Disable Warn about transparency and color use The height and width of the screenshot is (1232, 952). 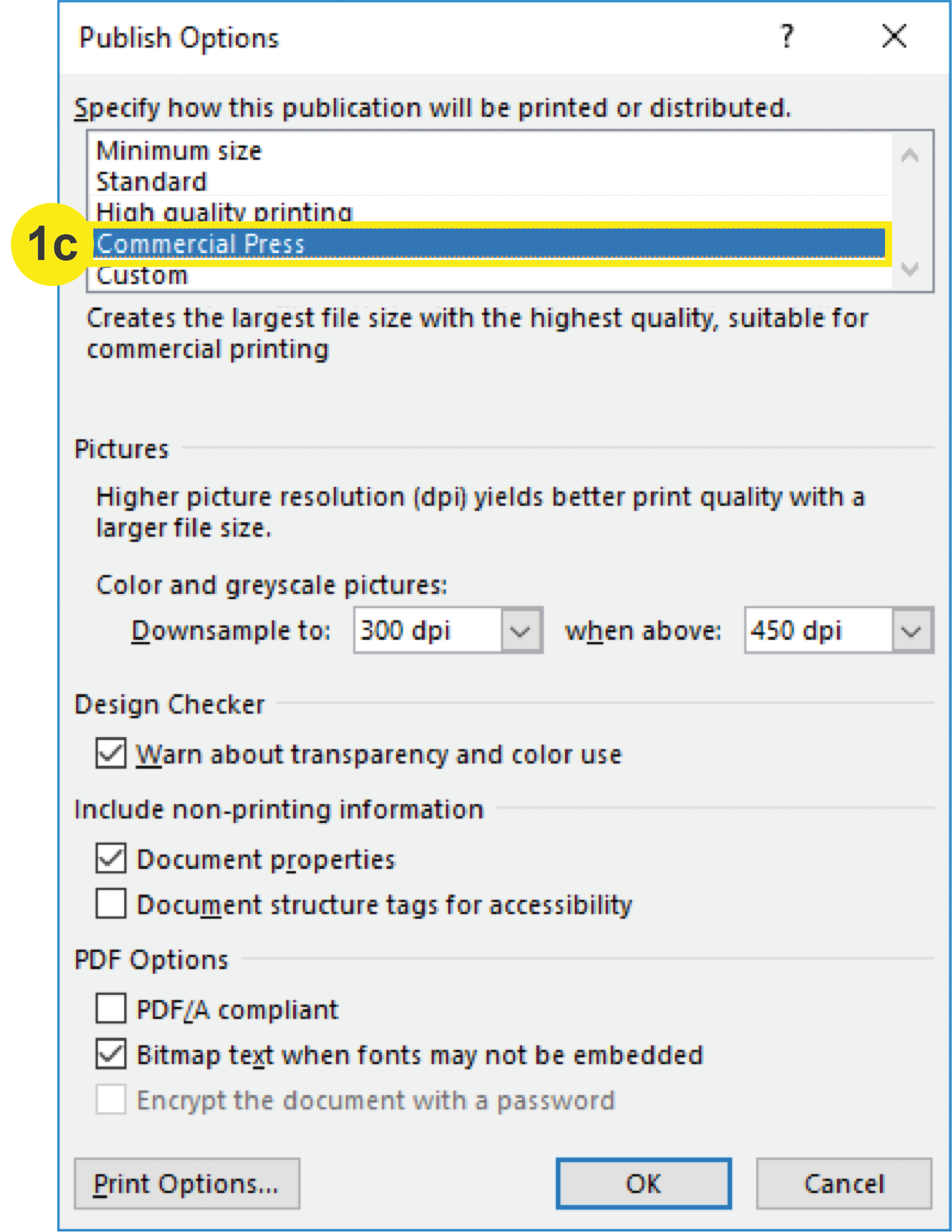tap(111, 753)
